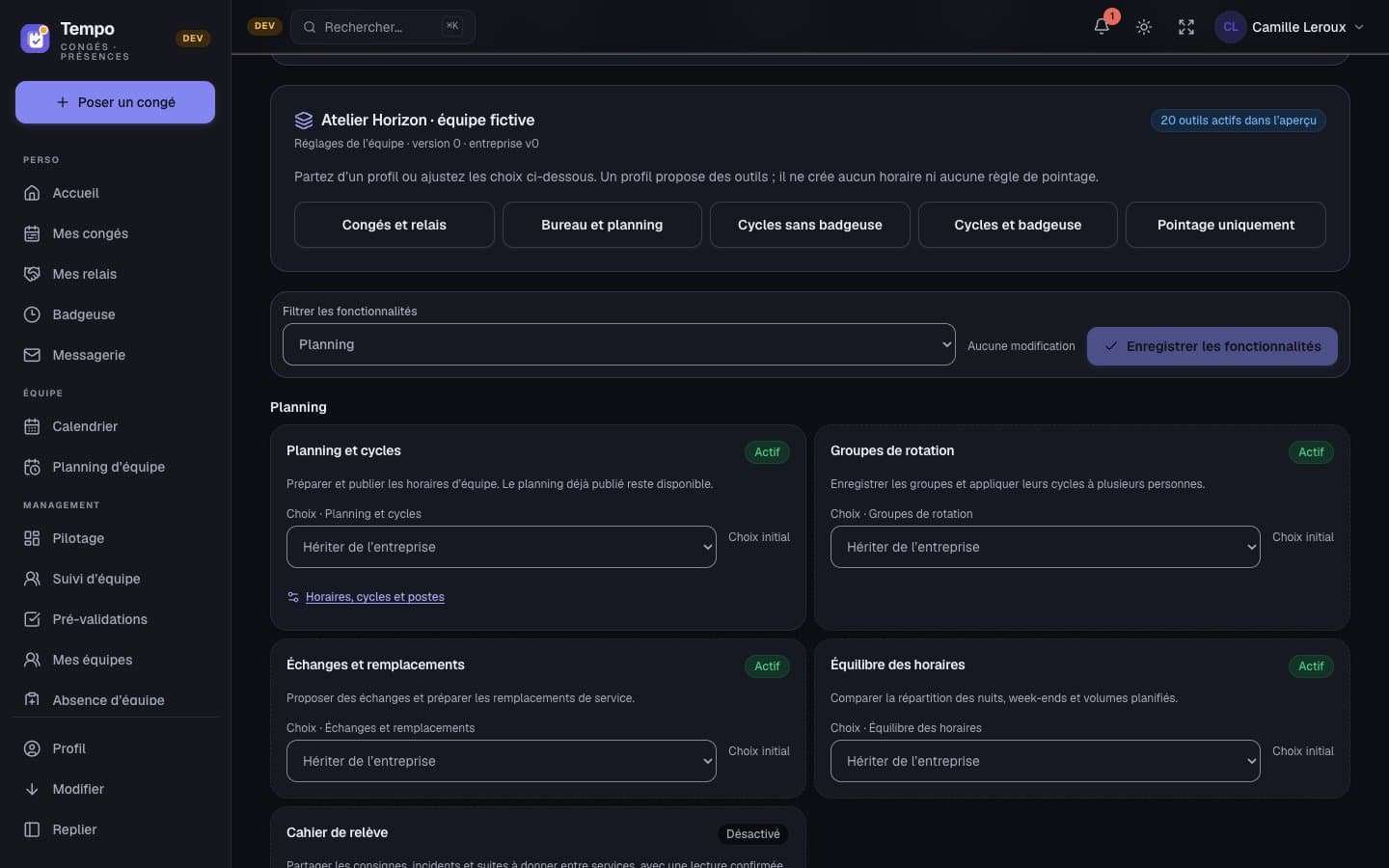Image resolution: width=1389 pixels, height=868 pixels.
Task: Click the Rechercher search field
Action: [383, 27]
